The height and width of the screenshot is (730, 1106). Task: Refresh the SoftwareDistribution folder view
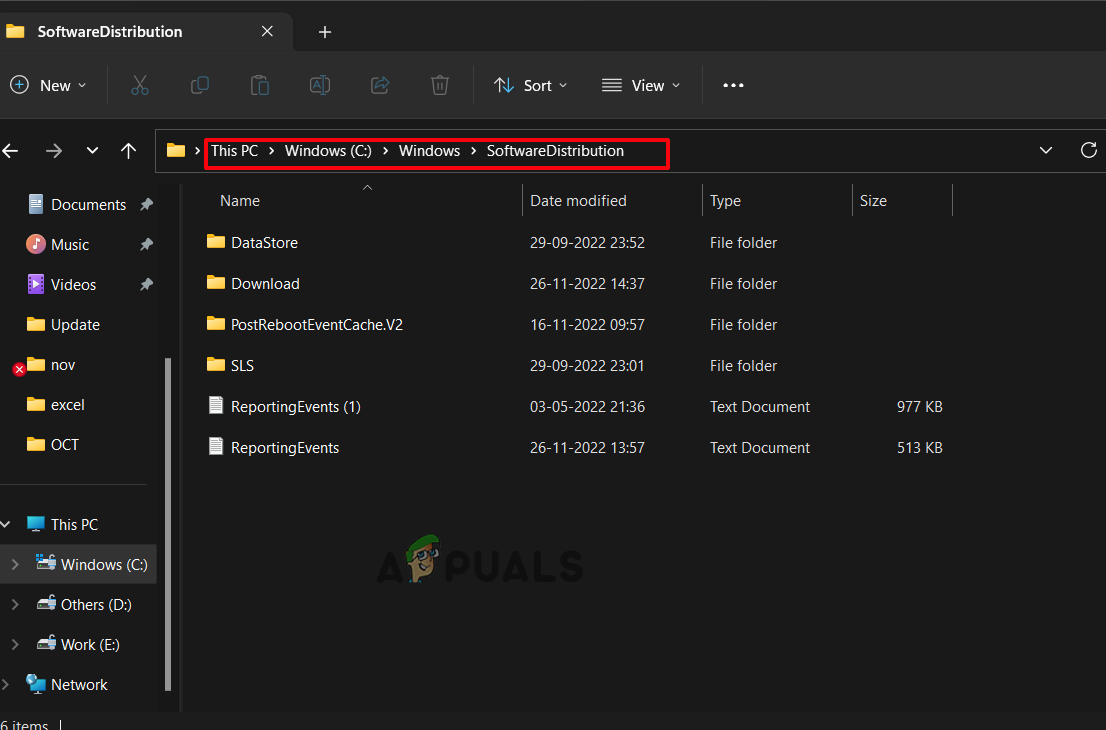click(x=1088, y=150)
